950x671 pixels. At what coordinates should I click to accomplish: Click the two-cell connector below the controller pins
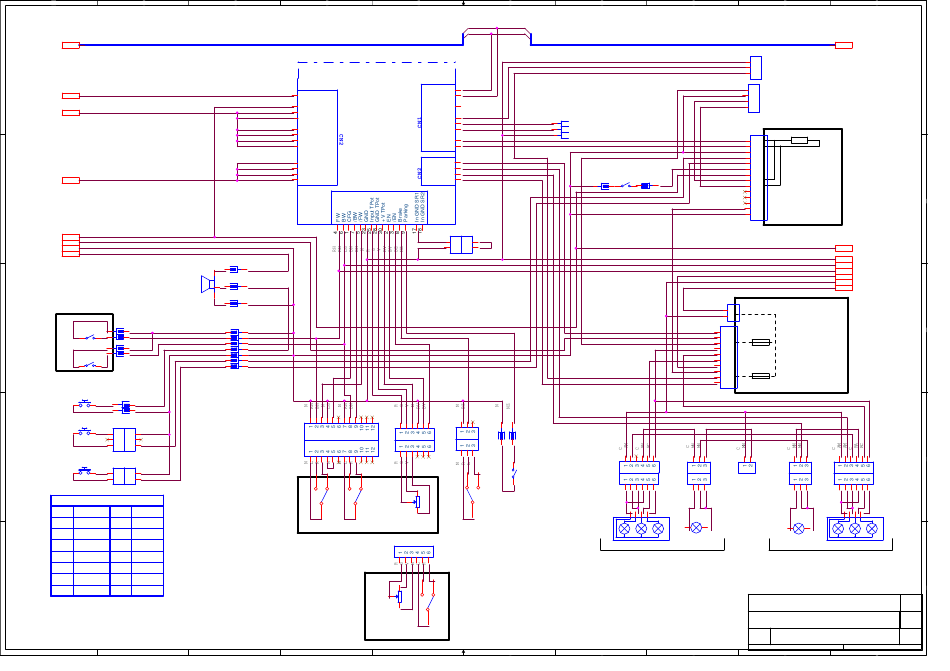pos(462,245)
